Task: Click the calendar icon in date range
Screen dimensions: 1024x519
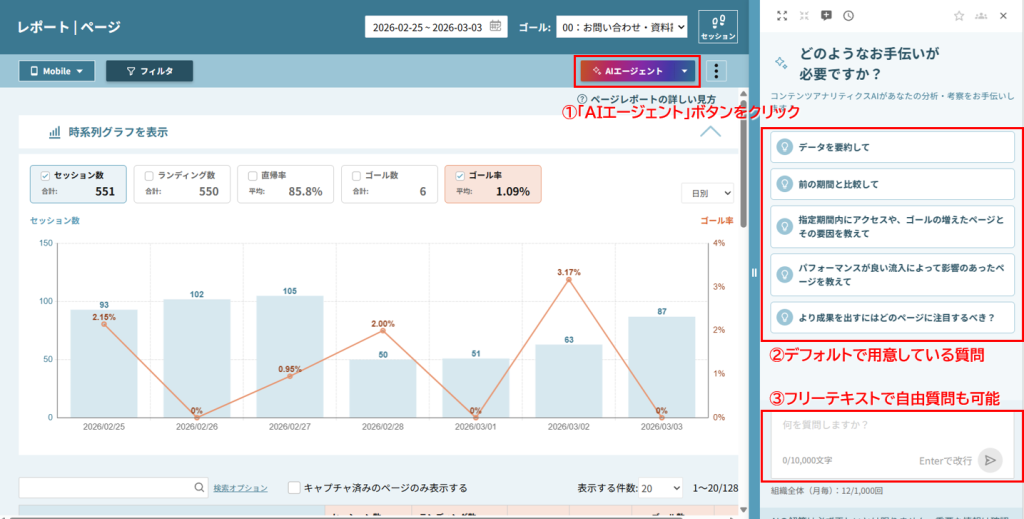Action: [x=495, y=26]
